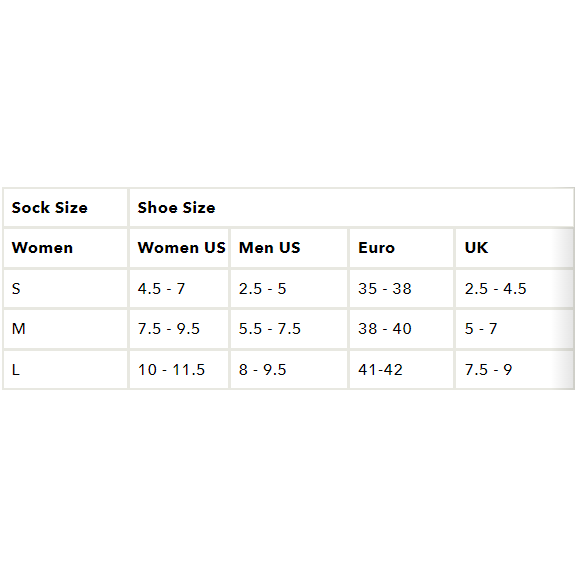Select the Women US column header

point(179,248)
